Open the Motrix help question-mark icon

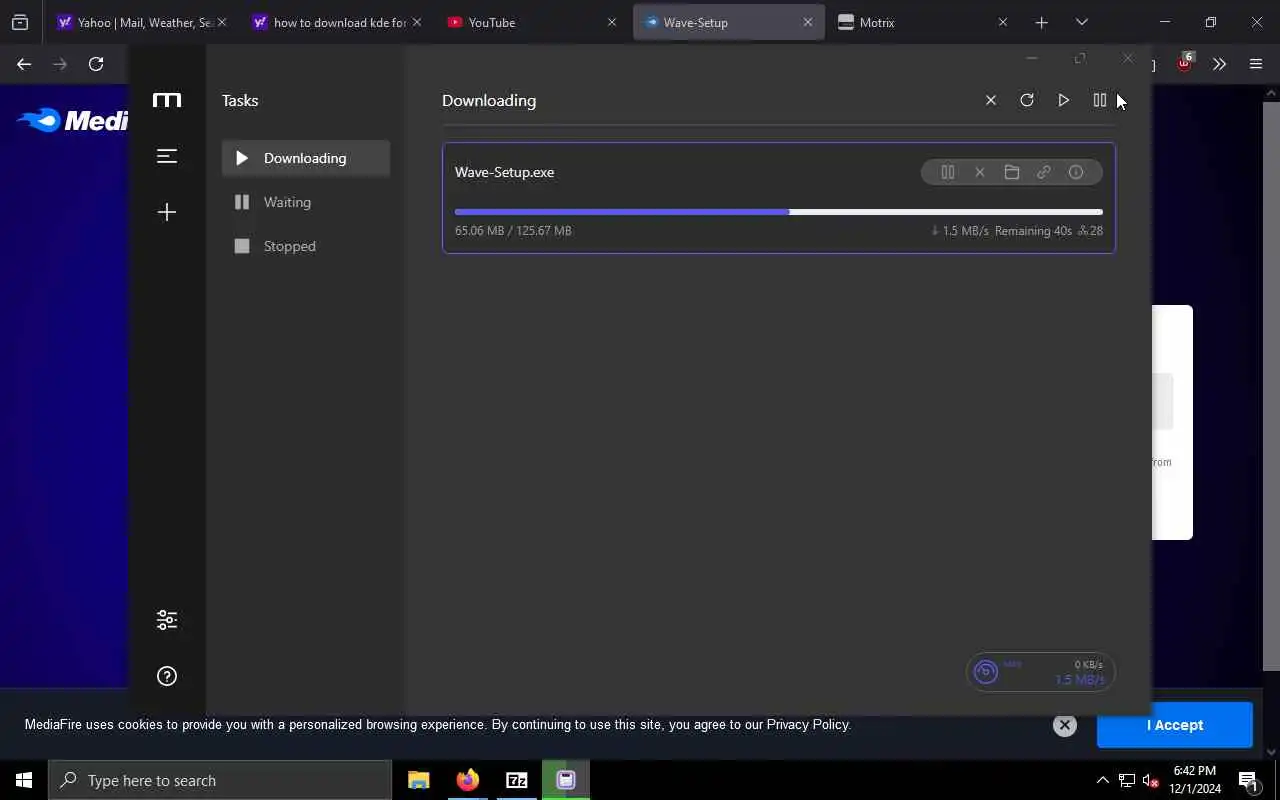pyautogui.click(x=167, y=676)
